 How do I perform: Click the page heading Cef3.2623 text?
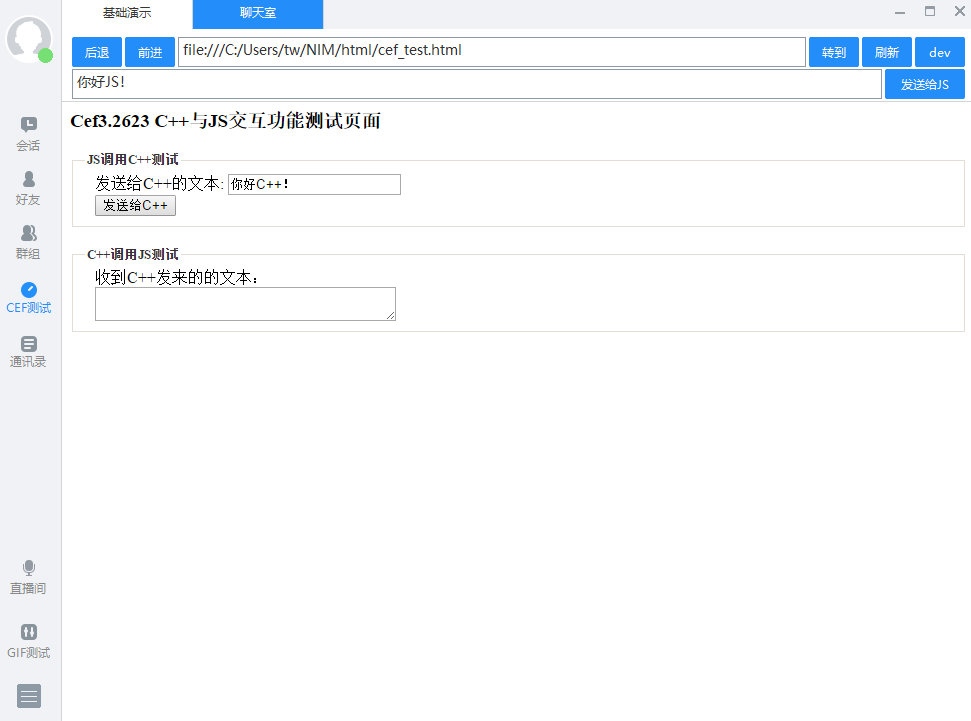[225, 121]
